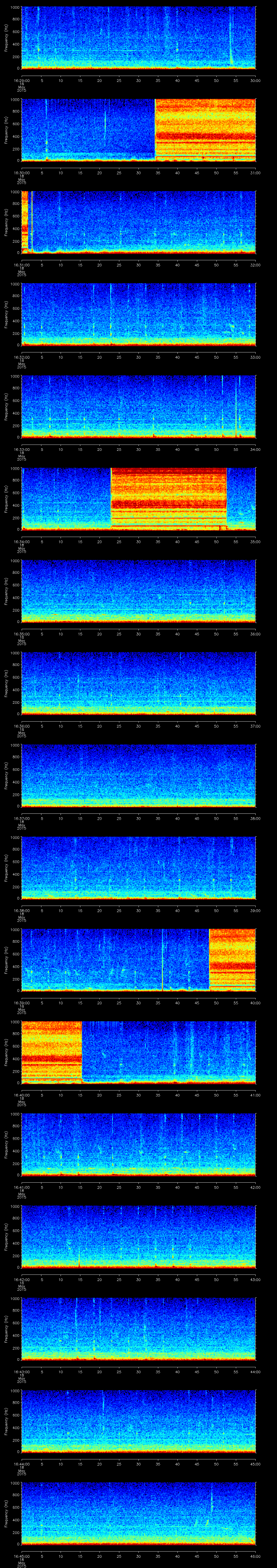The width and height of the screenshot is (277, 1568).
Task: Click the '42:00' end time label
Action: tap(255, 1187)
